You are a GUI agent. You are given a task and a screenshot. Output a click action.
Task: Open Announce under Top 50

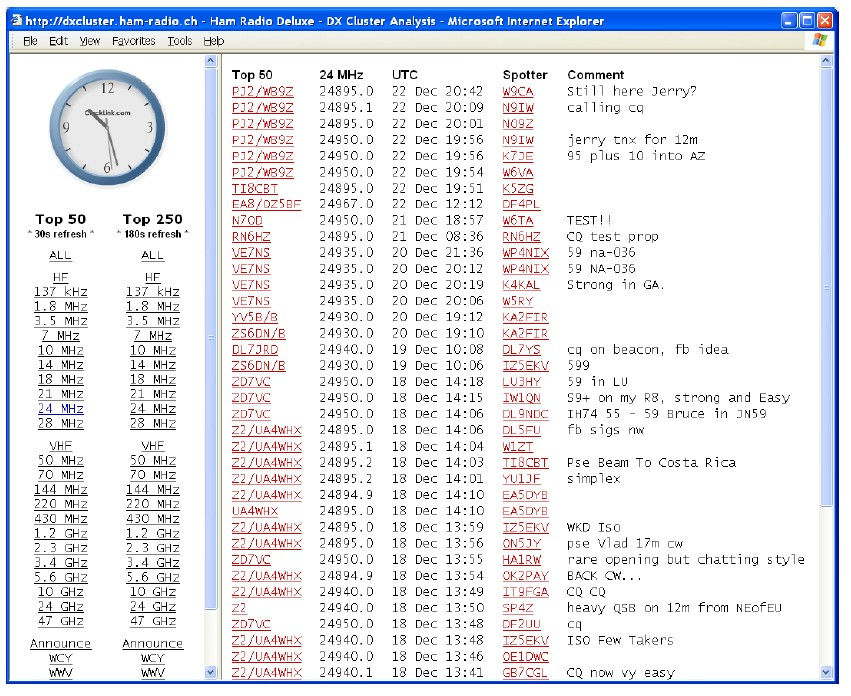(x=60, y=643)
